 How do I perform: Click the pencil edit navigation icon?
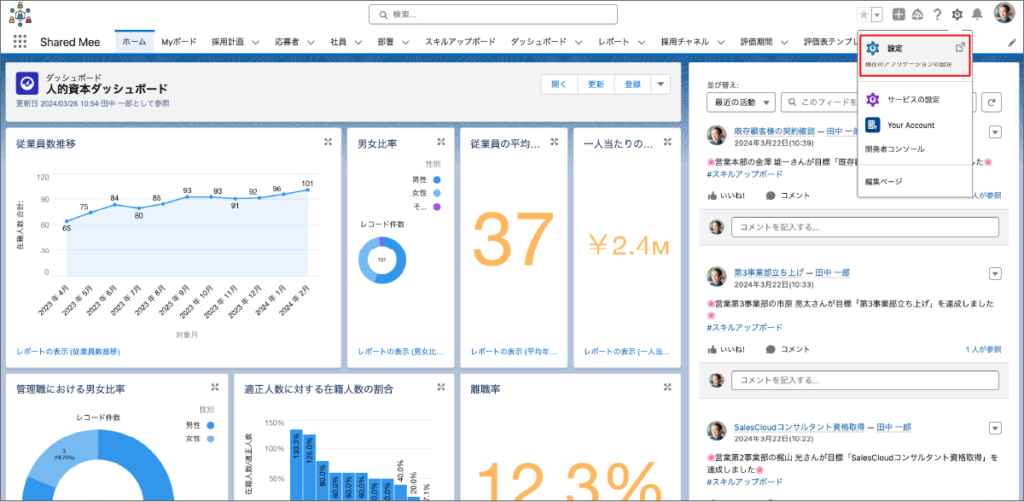pyautogui.click(x=1012, y=42)
